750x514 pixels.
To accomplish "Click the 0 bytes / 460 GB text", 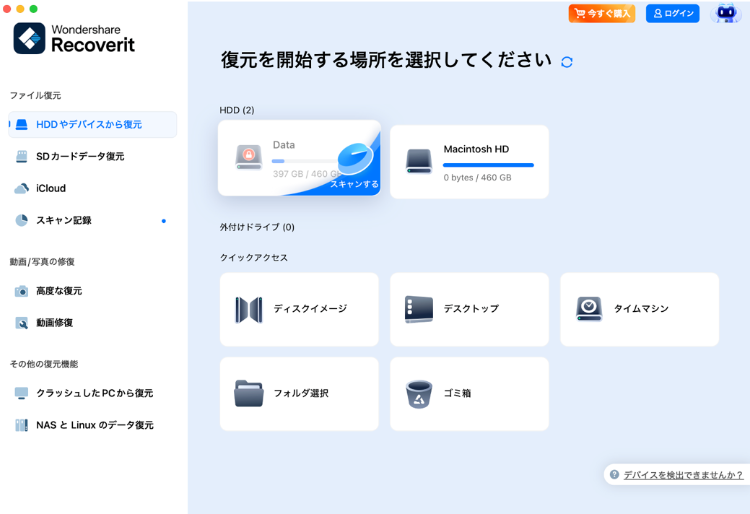I will coord(477,177).
